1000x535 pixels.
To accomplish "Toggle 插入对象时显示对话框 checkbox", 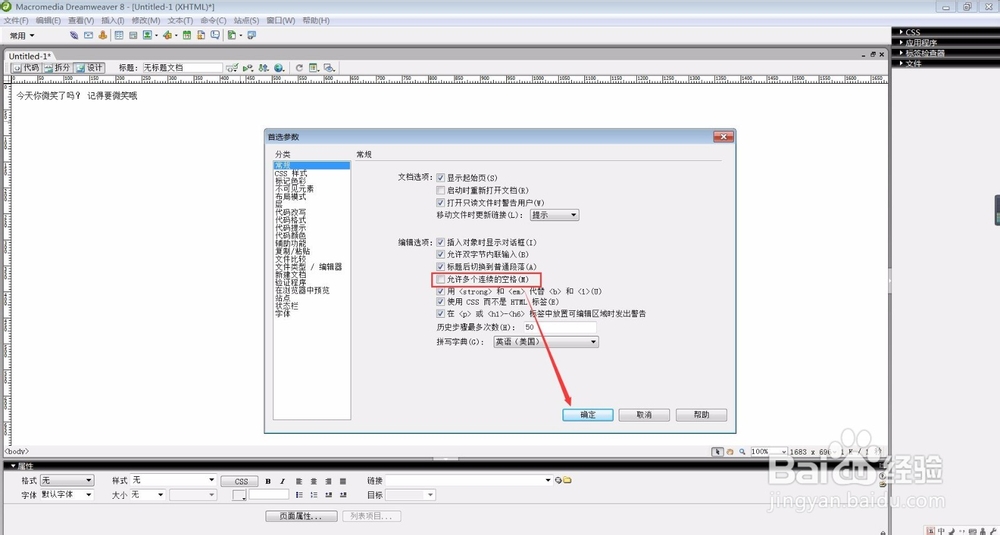I will click(441, 242).
